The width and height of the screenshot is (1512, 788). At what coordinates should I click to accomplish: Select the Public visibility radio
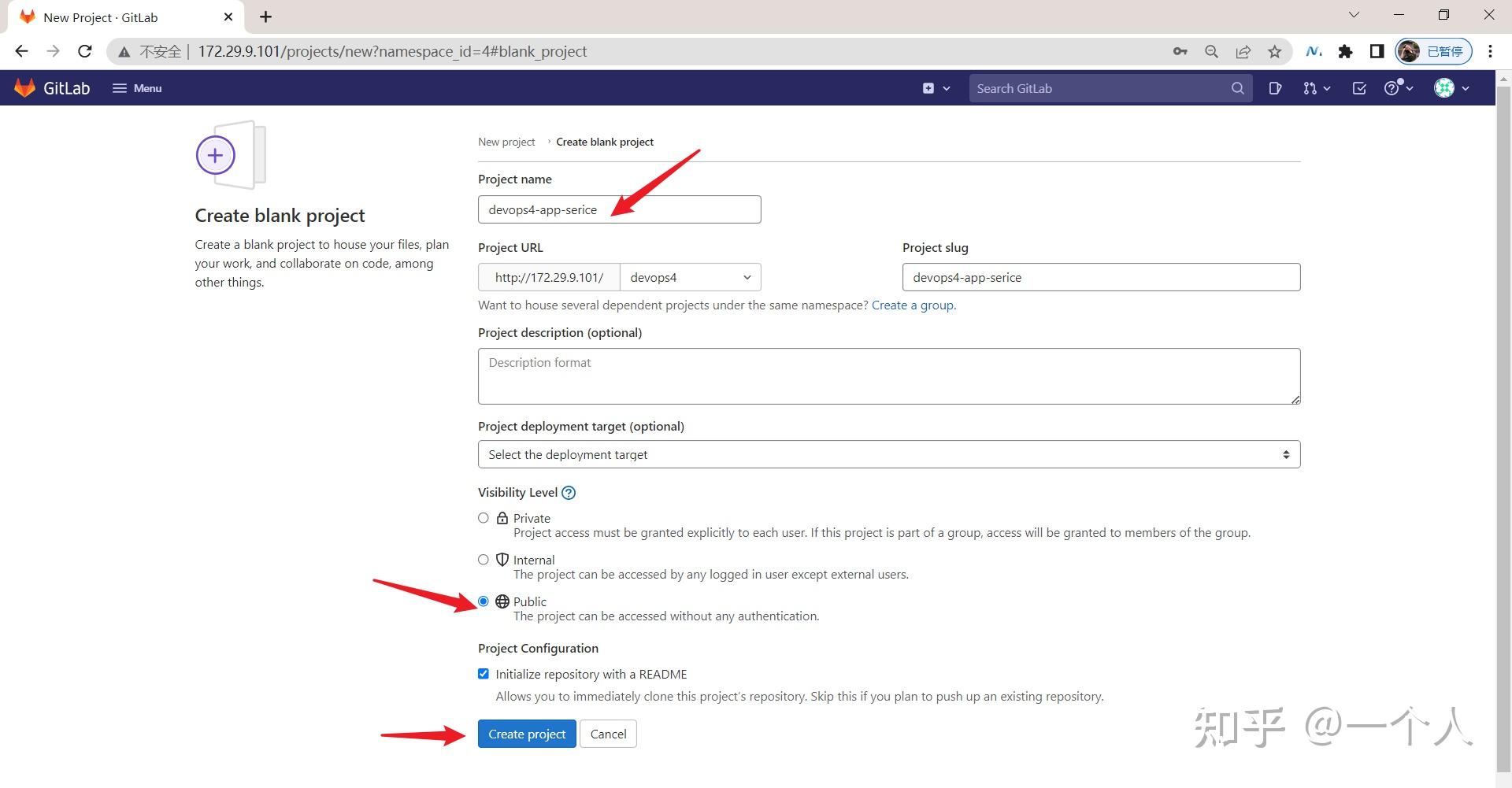484,601
